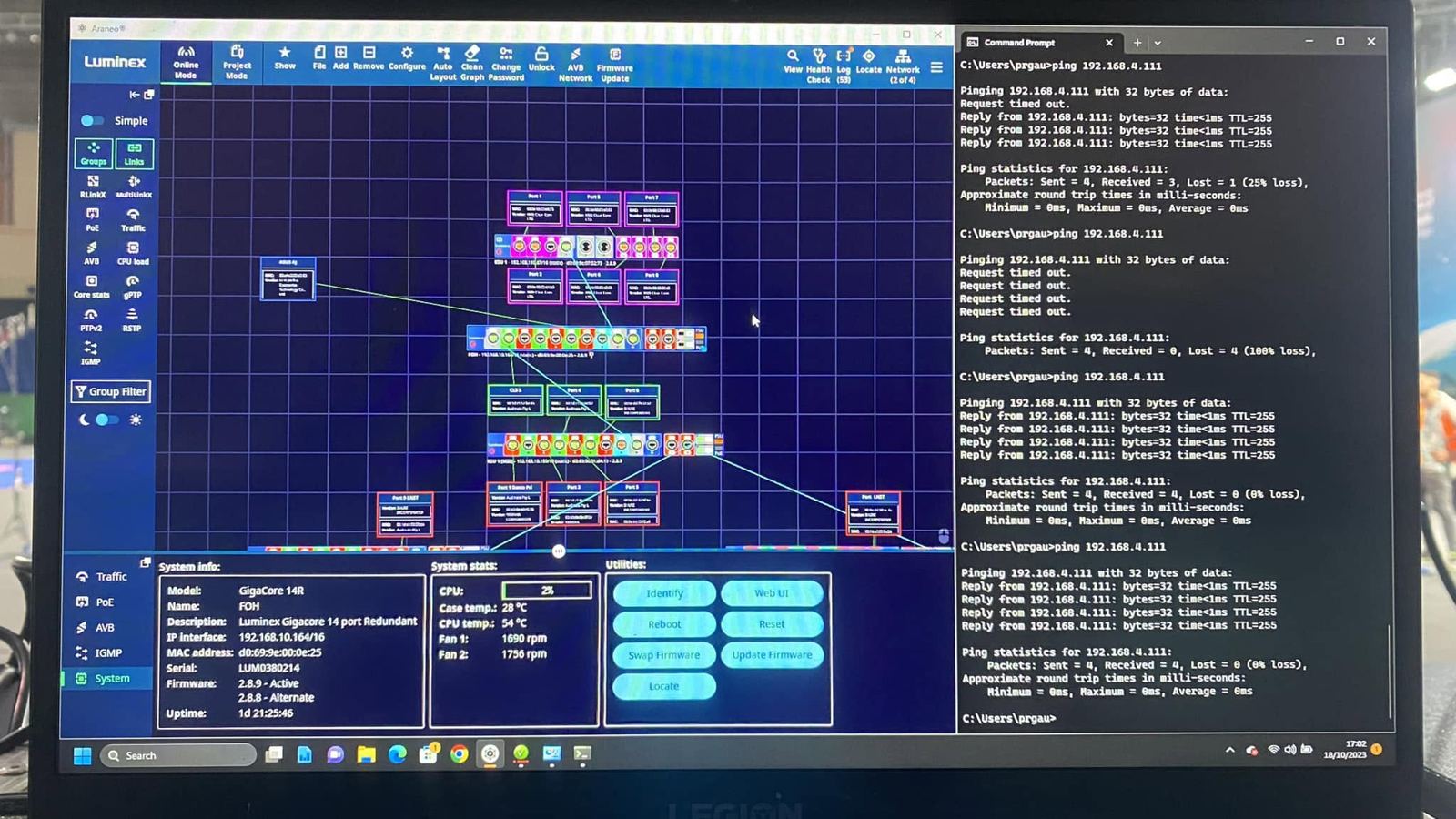Open the Web UI button
The image size is (1456, 819).
(x=772, y=593)
